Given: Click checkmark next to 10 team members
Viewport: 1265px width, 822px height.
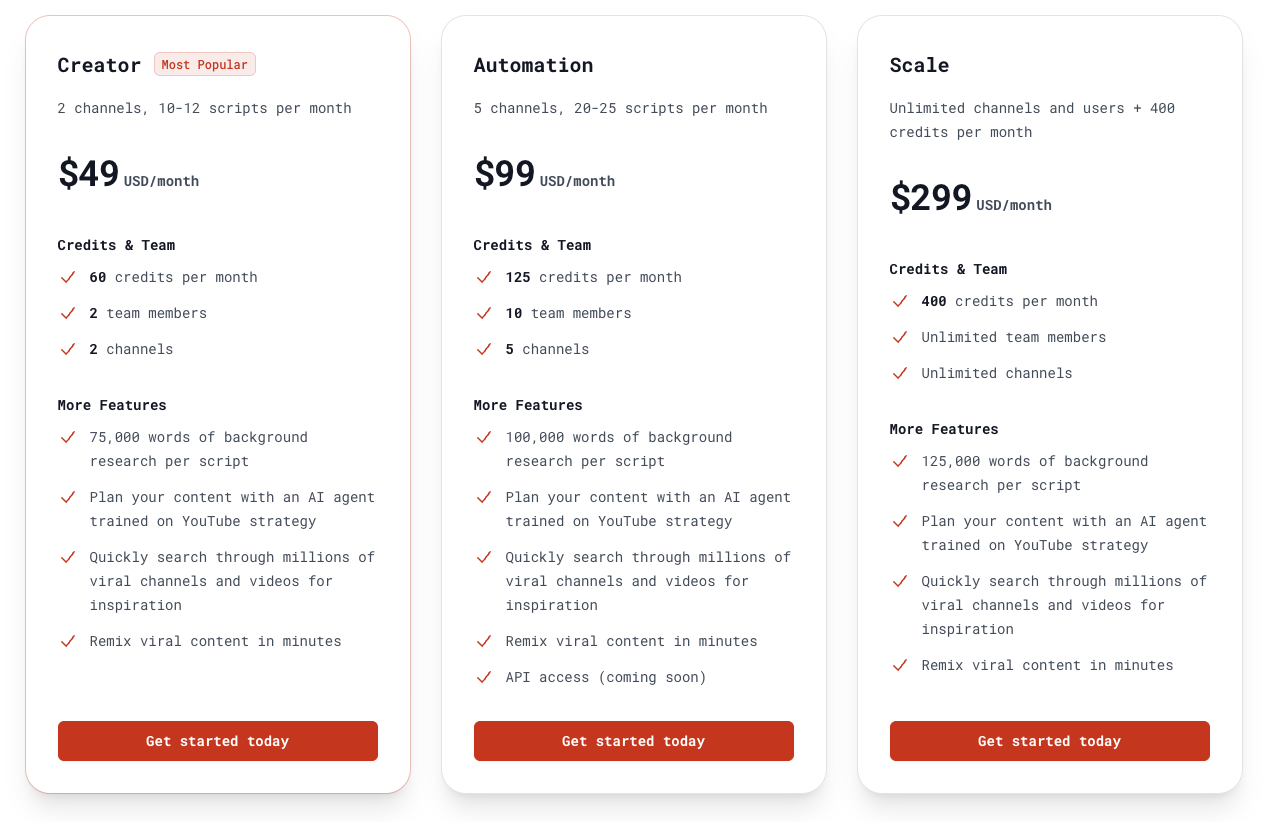Looking at the screenshot, I should point(484,313).
